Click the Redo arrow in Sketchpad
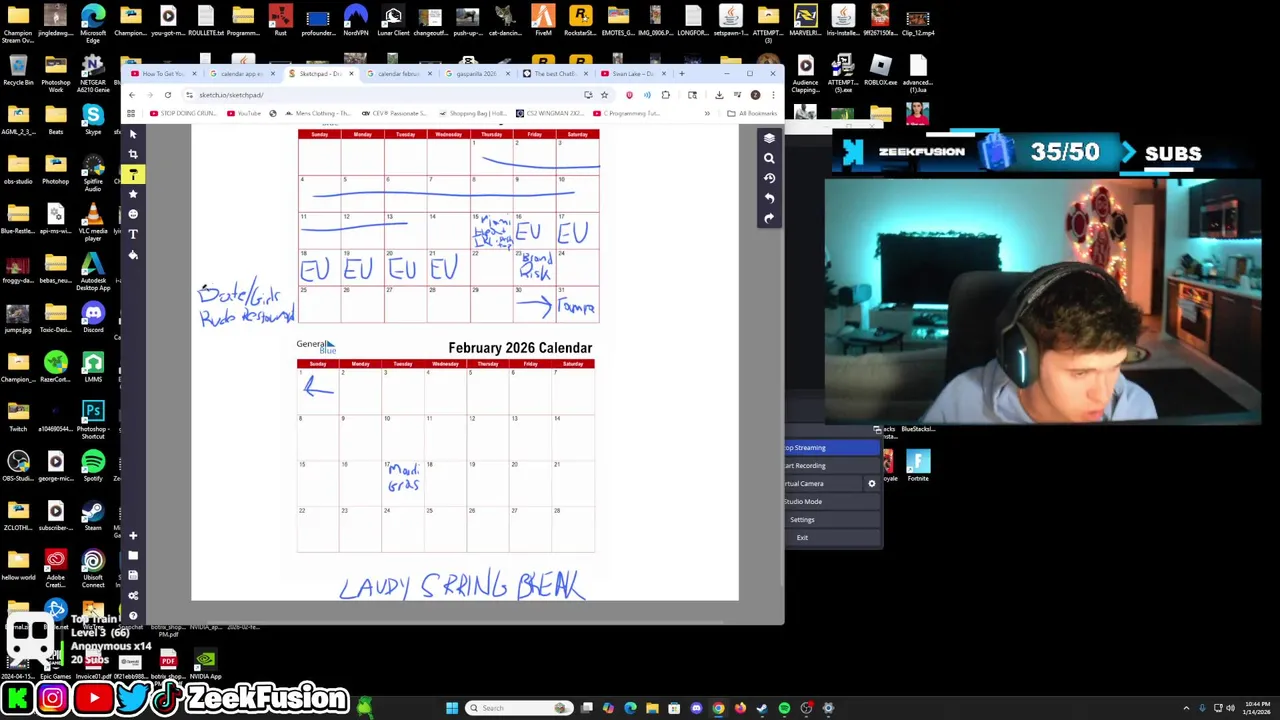Image resolution: width=1280 pixels, height=720 pixels. point(769,218)
